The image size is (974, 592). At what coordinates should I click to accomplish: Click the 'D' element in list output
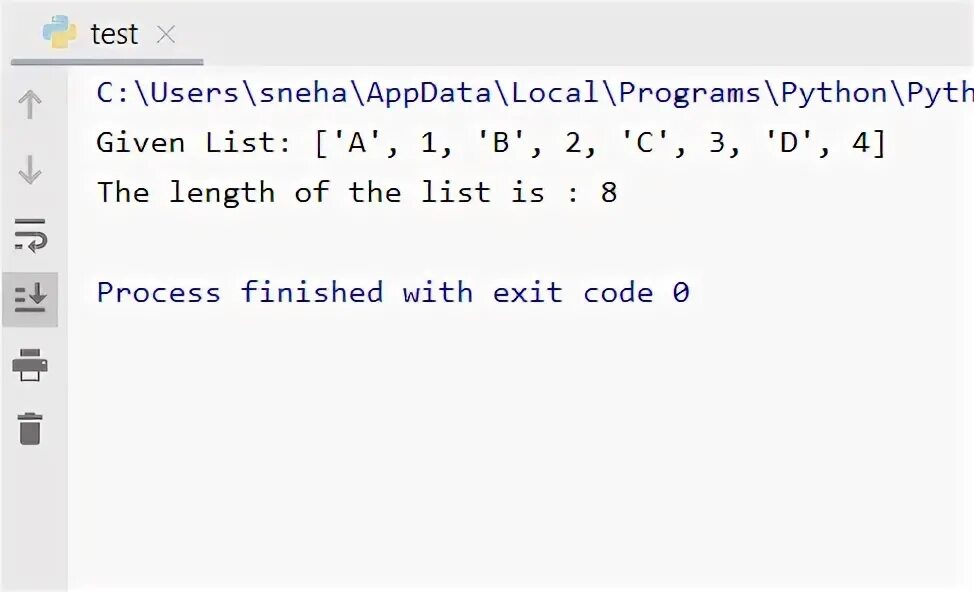(788, 143)
